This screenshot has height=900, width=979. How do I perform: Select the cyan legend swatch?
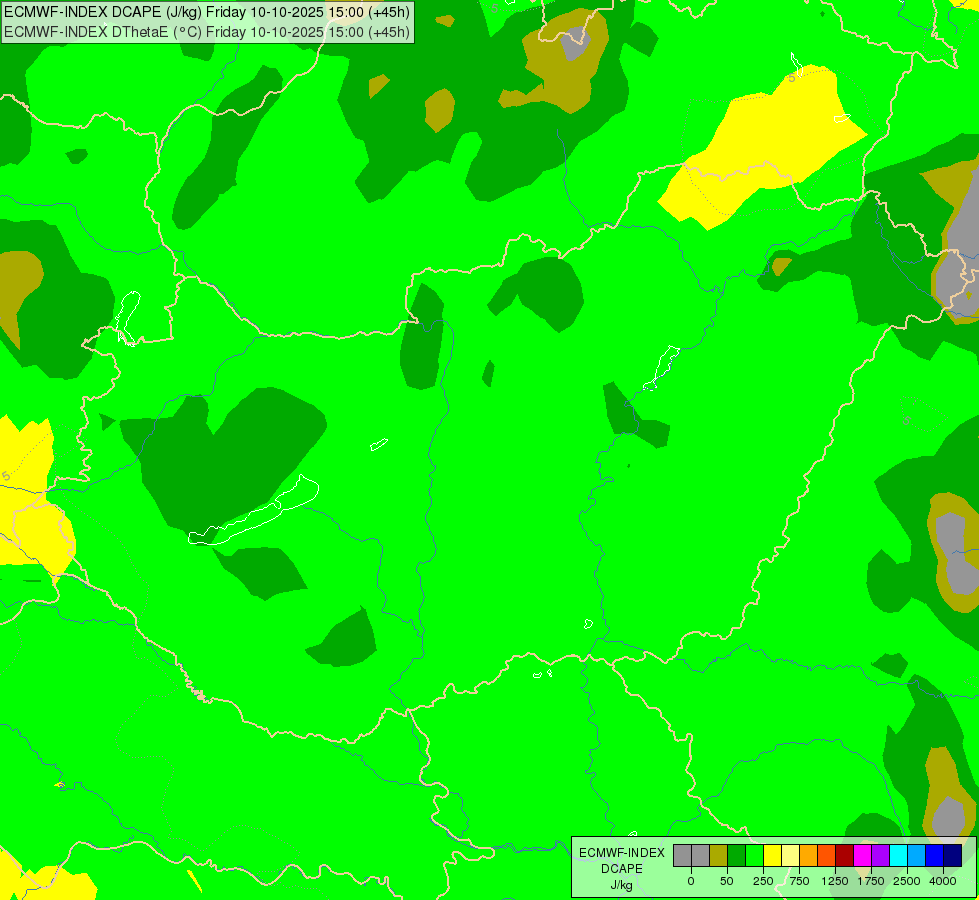tap(898, 856)
